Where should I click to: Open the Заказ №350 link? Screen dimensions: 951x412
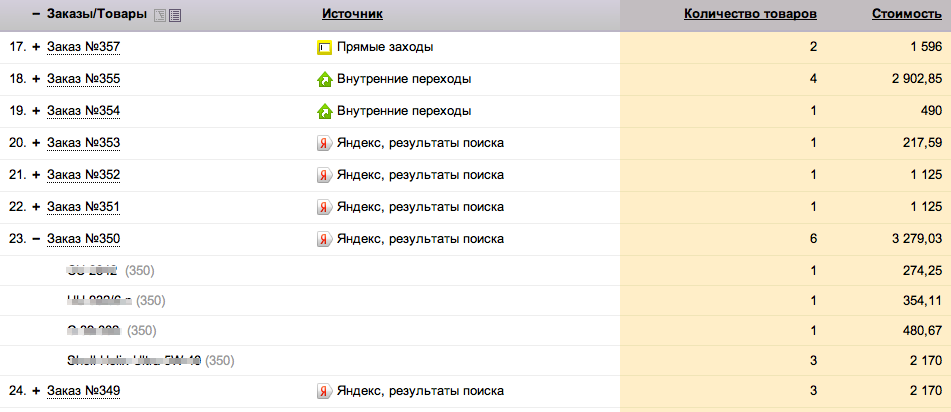point(84,239)
